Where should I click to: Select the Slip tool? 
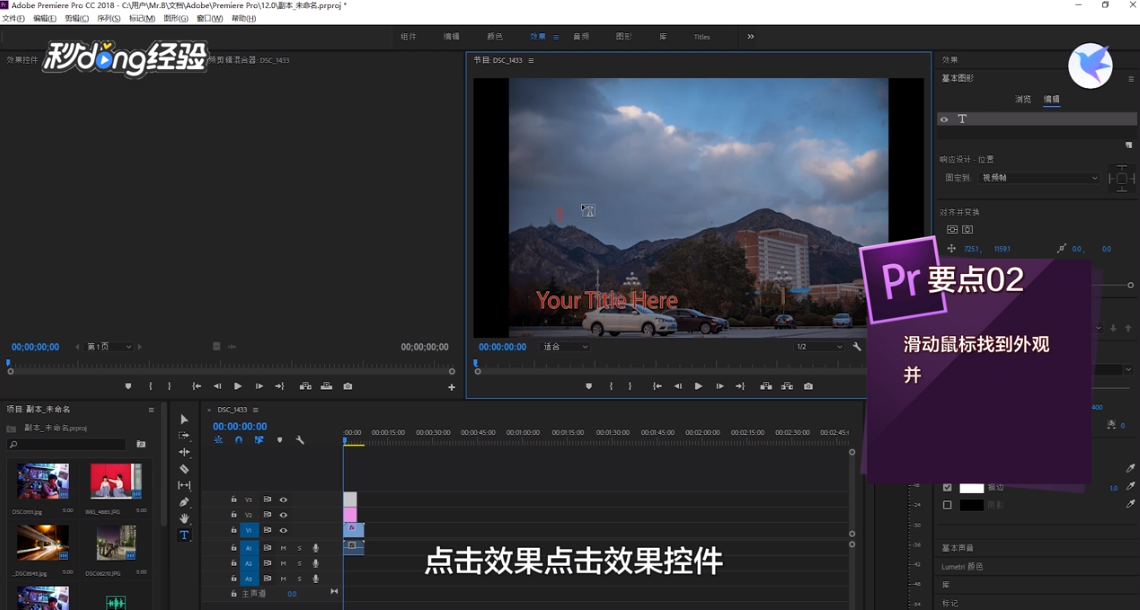coord(184,486)
